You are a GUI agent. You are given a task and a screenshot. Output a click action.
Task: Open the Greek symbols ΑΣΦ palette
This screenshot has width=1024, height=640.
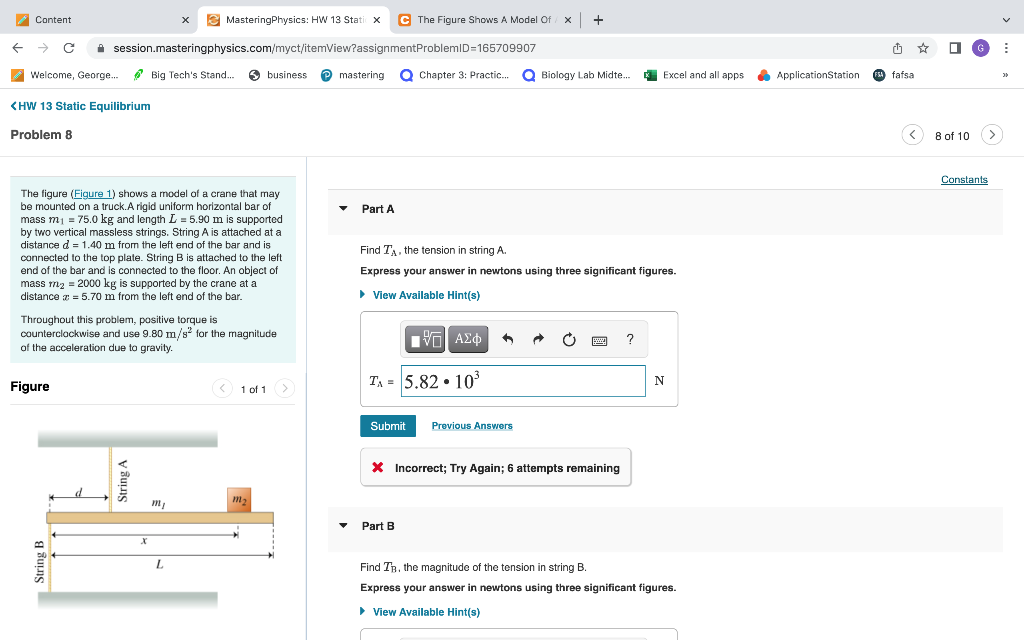pos(467,340)
